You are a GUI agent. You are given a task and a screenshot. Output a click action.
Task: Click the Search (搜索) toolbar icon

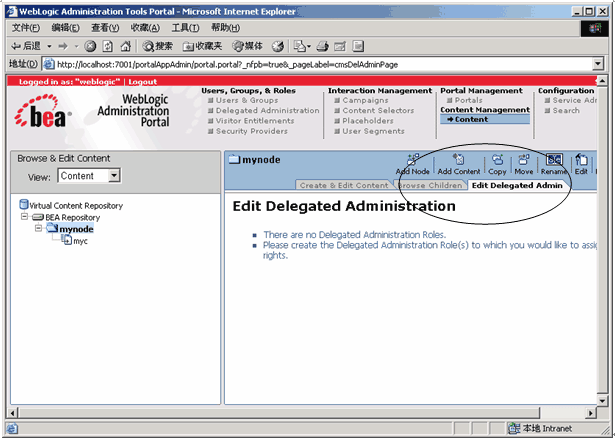[x=157, y=46]
